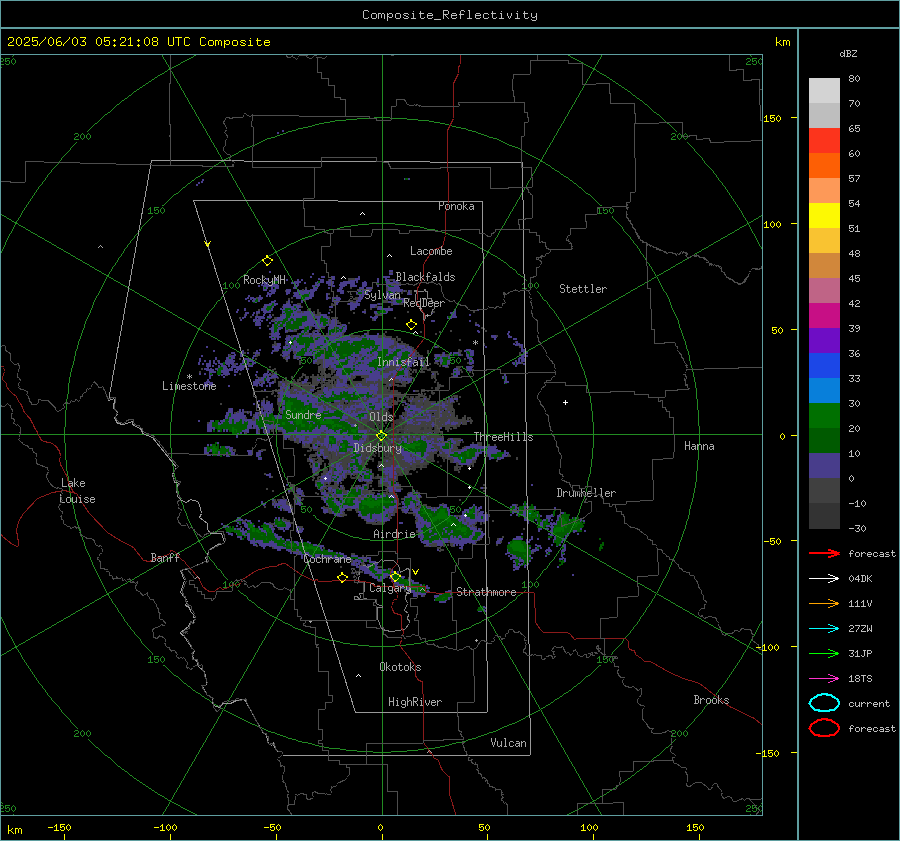Screen dimensions: 900x841
Task: Click the red 65 dBZ color swatch
Action: 824,140
